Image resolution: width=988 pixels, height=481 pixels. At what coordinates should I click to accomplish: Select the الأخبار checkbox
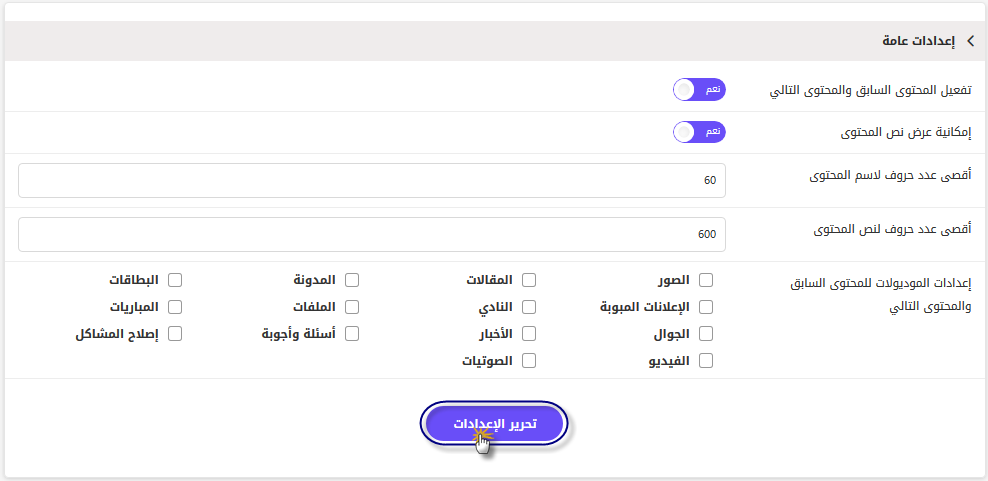(529, 334)
